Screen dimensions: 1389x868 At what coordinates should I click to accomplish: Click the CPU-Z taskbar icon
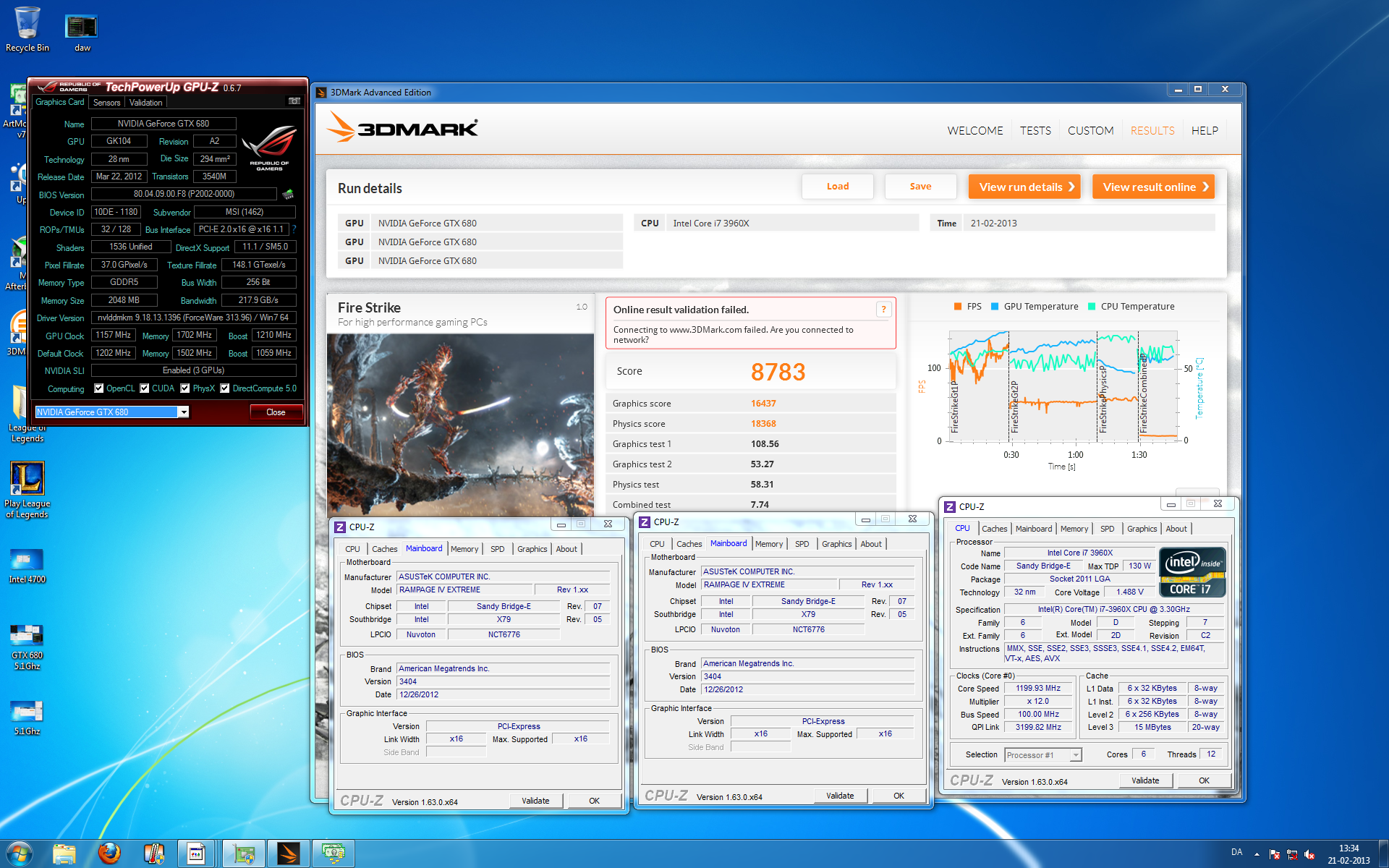pos(197,854)
